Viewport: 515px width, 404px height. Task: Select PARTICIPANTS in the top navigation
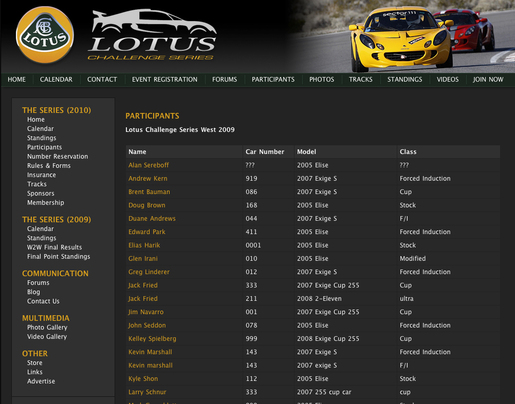[273, 79]
